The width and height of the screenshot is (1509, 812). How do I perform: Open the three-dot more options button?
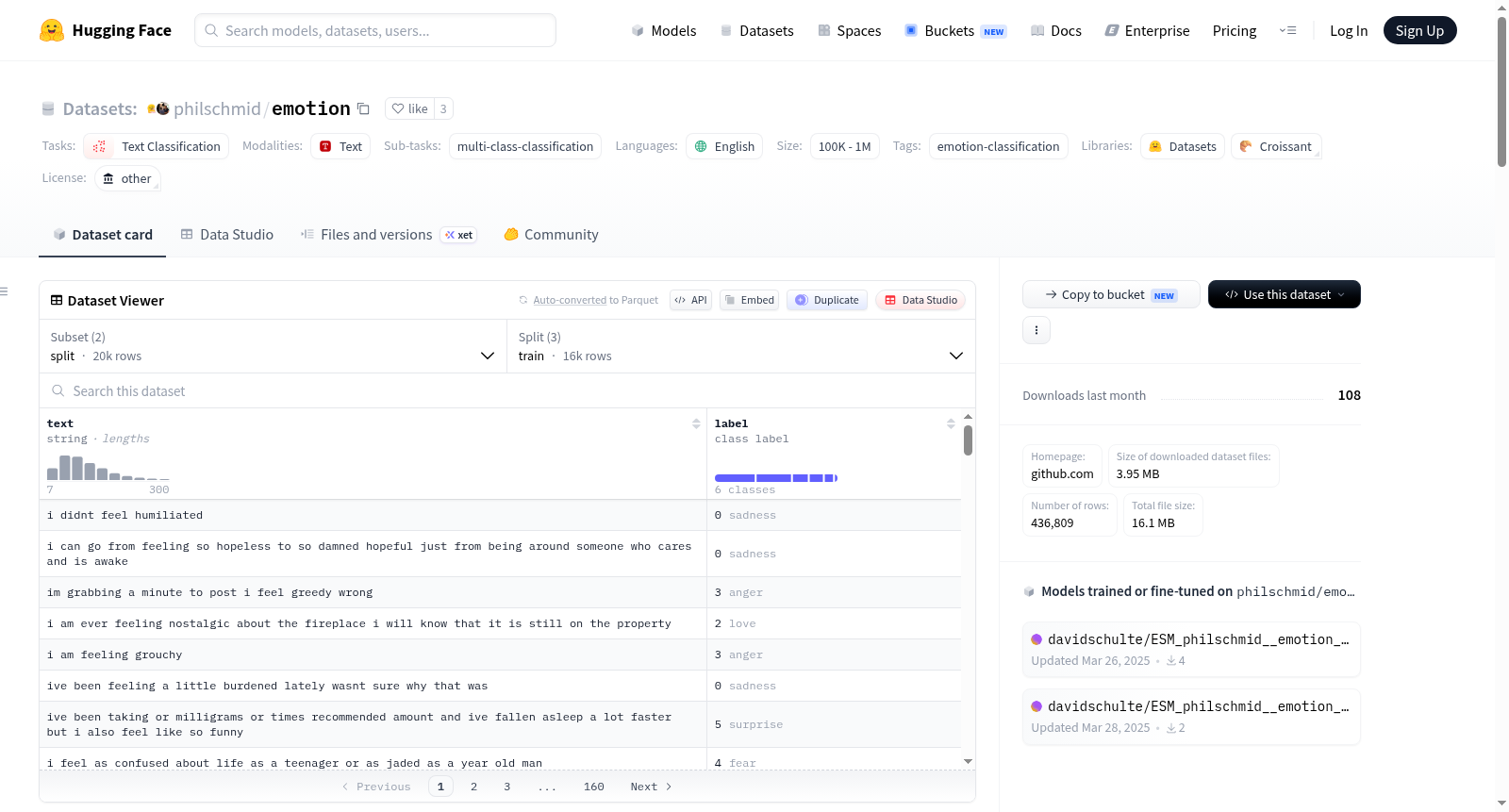pos(1036,330)
